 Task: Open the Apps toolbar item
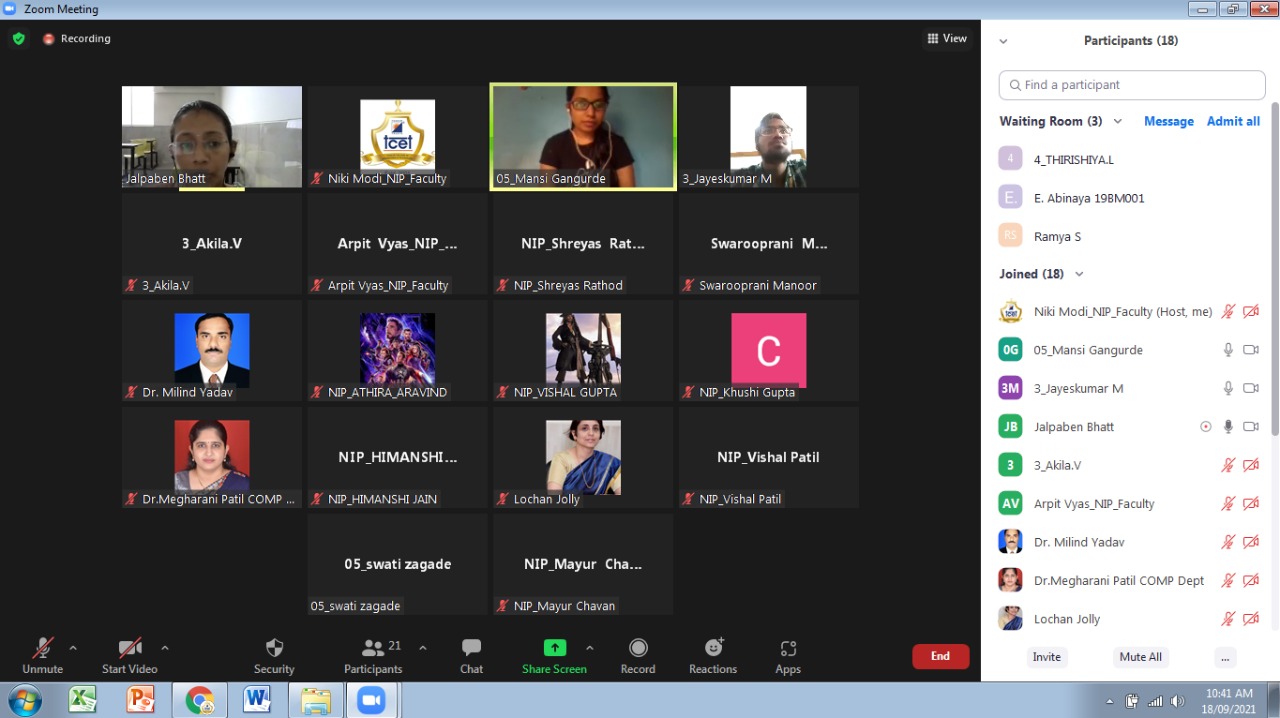coord(788,656)
